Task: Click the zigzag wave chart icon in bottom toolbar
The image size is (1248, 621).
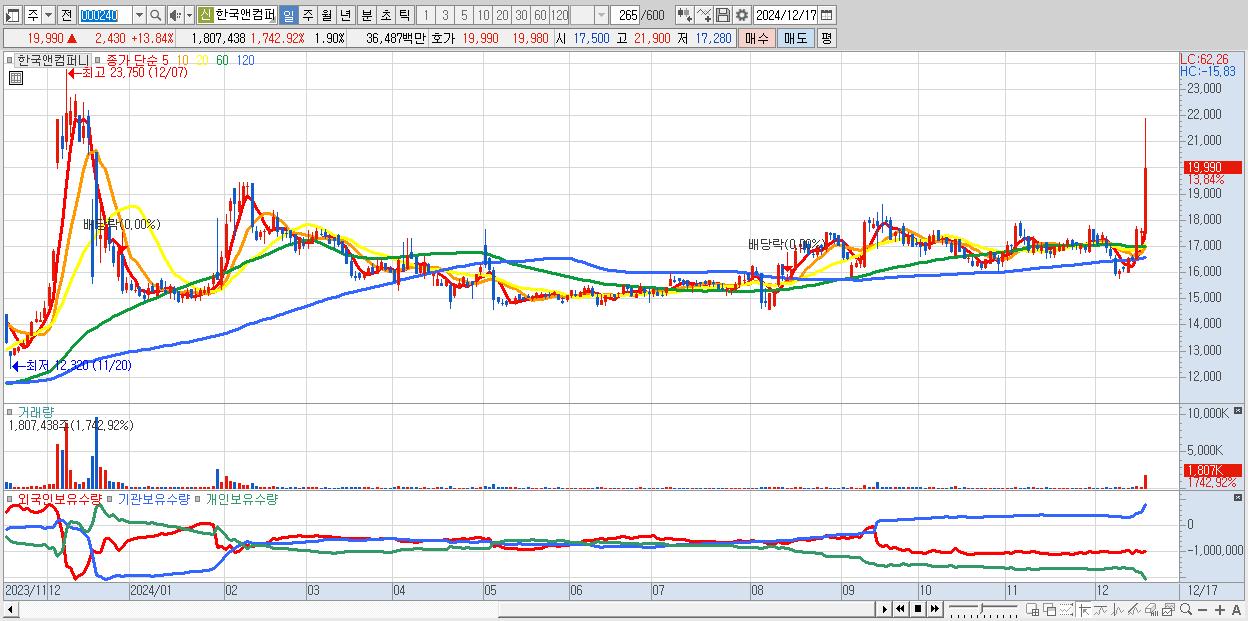Action: [x=1118, y=609]
